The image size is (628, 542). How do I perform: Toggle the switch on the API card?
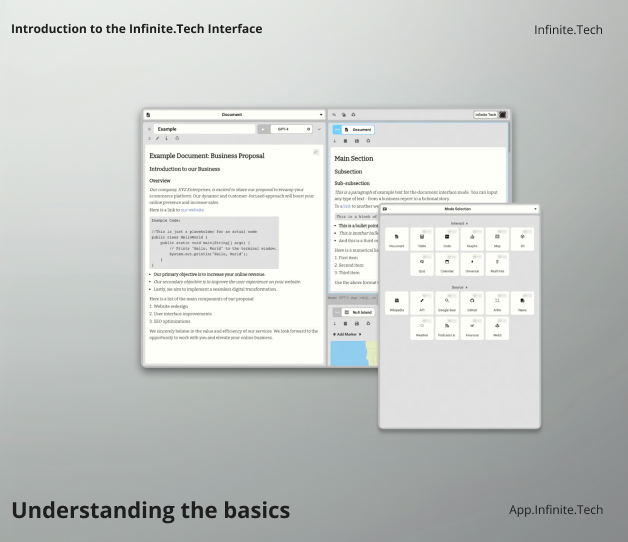(x=427, y=295)
